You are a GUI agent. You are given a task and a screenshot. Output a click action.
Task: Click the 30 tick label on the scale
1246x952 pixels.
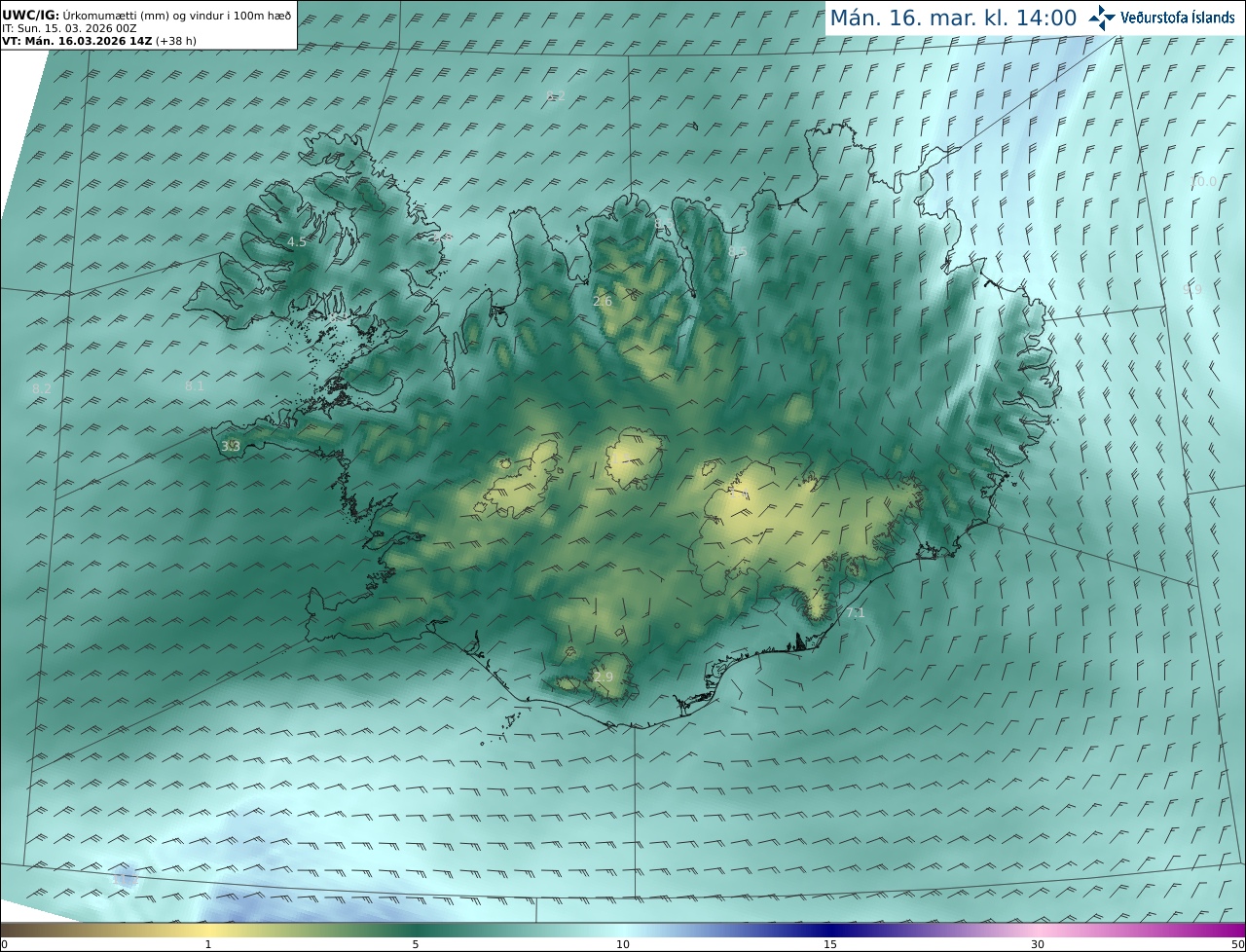click(x=1038, y=945)
